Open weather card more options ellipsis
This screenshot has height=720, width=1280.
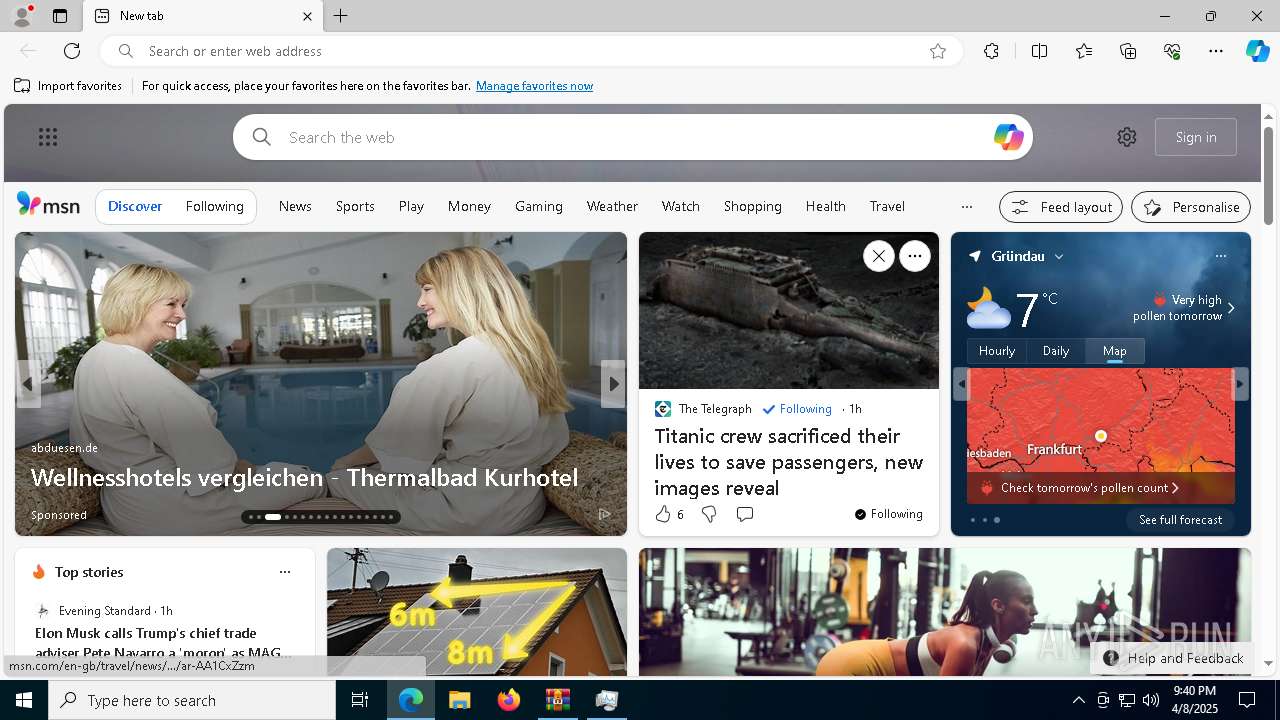pos(1221,256)
